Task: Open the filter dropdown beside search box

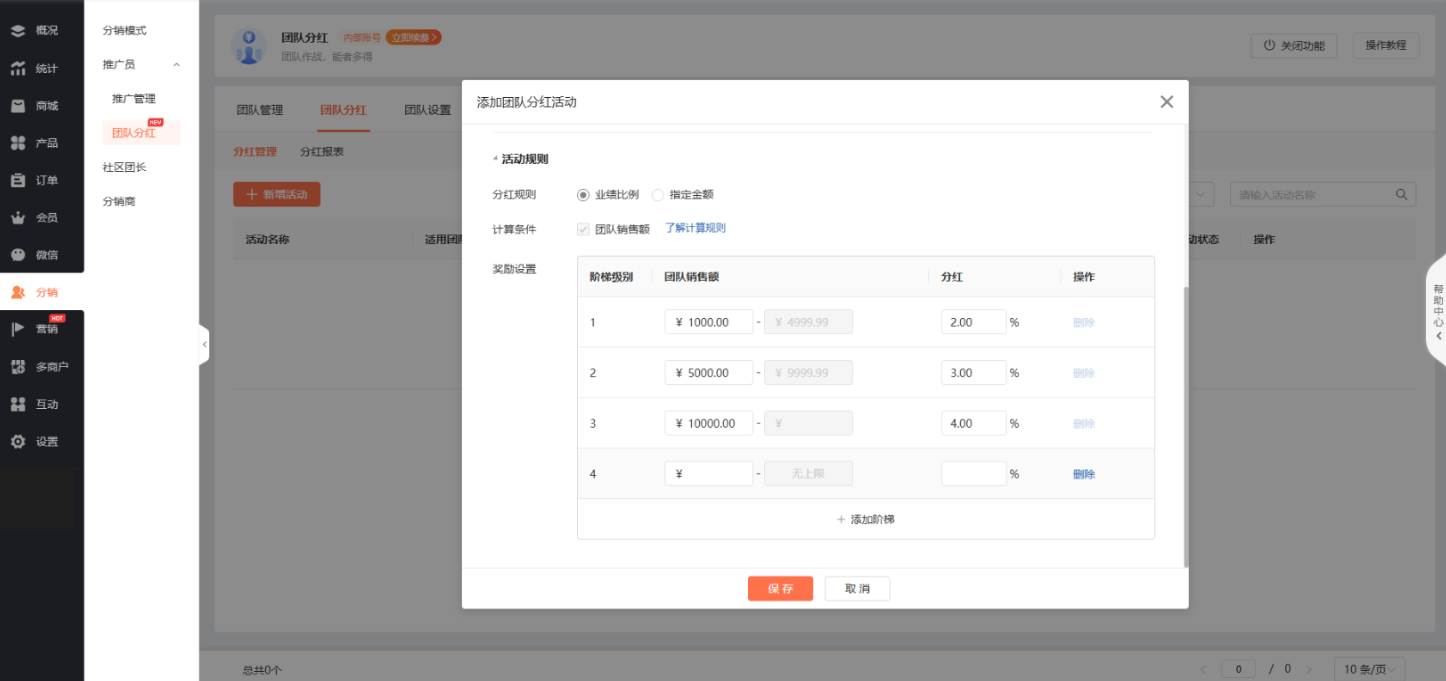Action: tap(1201, 194)
